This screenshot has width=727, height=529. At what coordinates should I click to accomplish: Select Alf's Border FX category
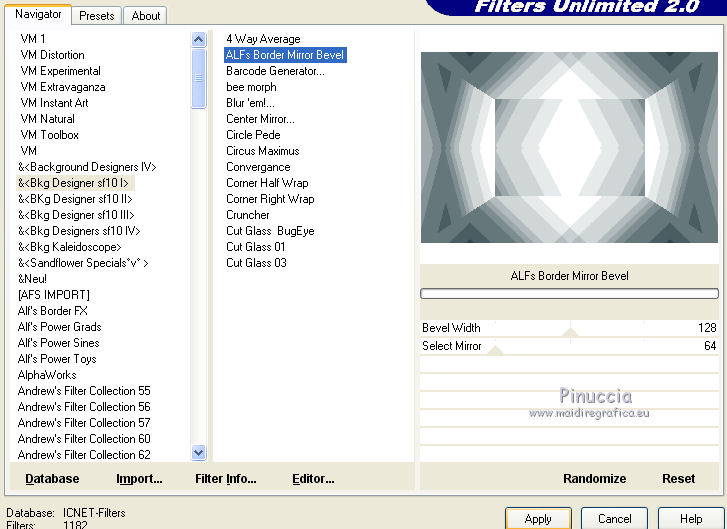point(52,311)
